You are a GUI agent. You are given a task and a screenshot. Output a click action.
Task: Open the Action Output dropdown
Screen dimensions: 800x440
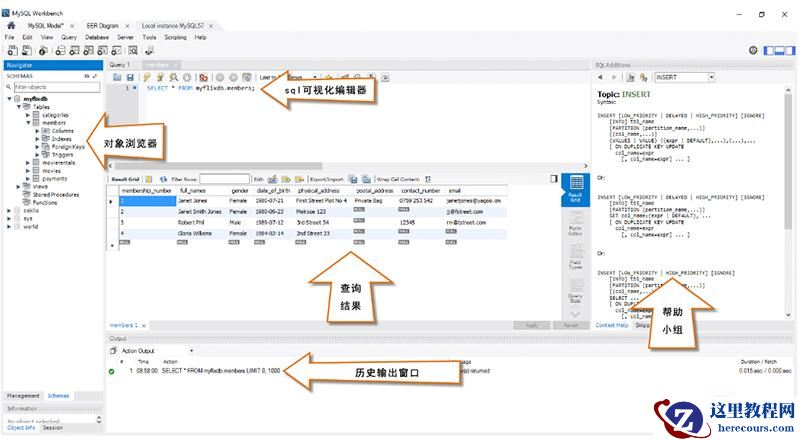(191, 351)
